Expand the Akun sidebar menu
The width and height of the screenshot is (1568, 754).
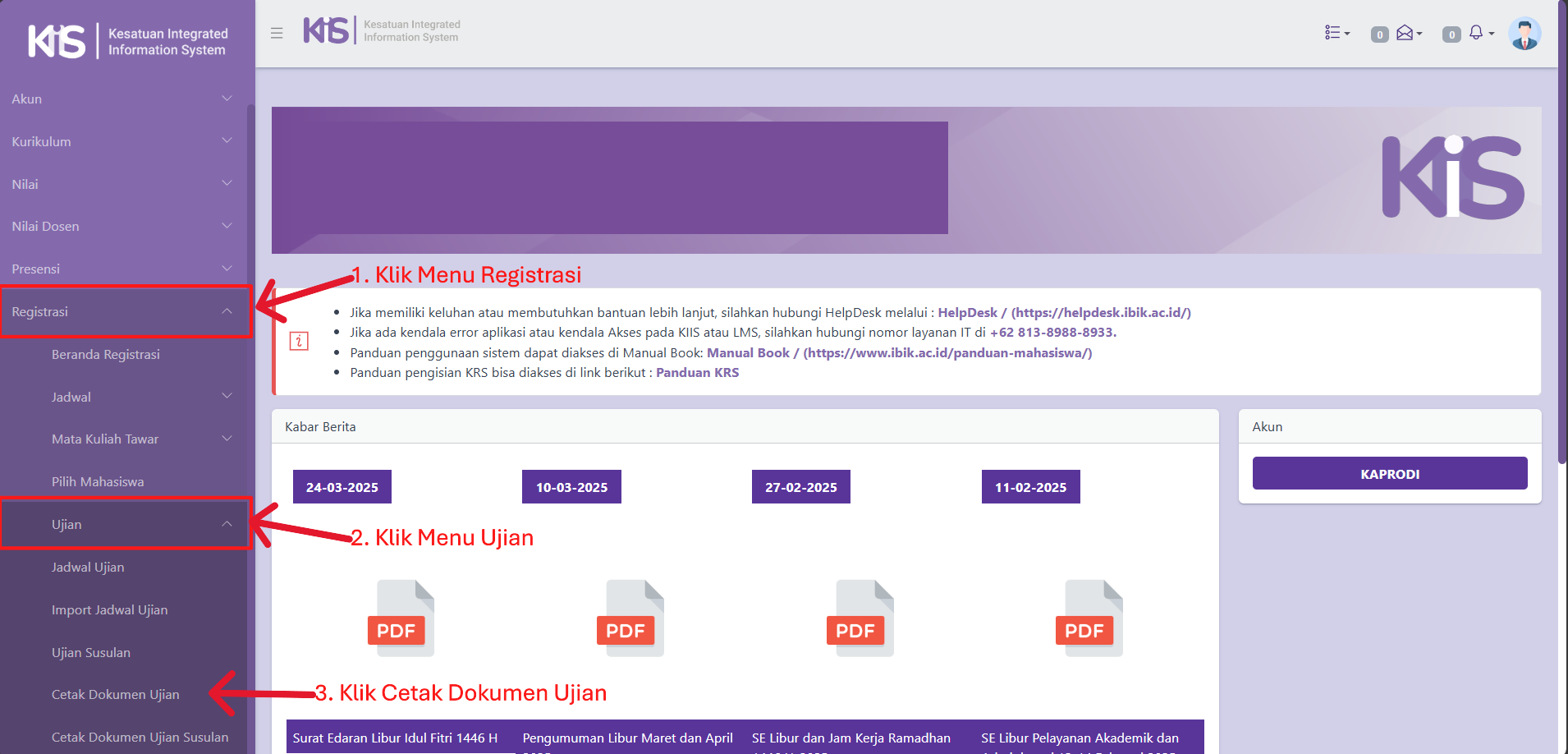click(121, 99)
